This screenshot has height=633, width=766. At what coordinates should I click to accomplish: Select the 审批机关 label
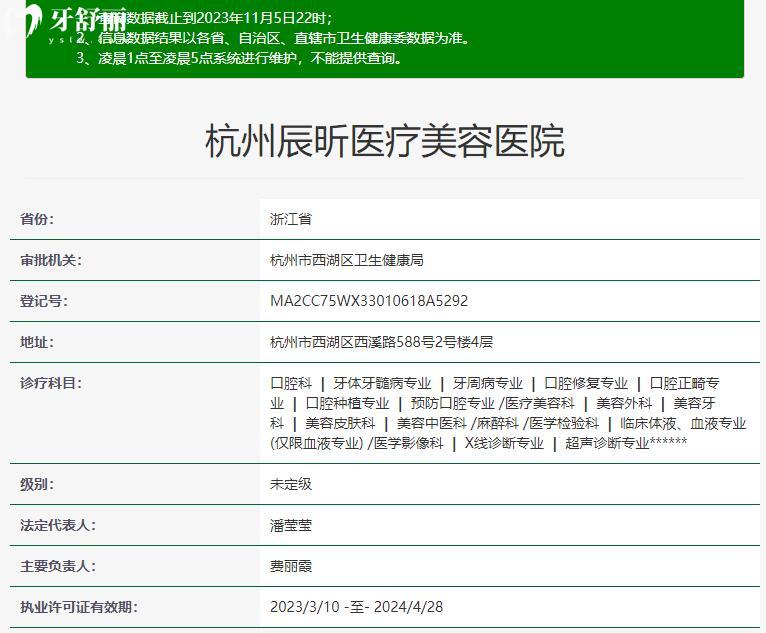pos(51,260)
